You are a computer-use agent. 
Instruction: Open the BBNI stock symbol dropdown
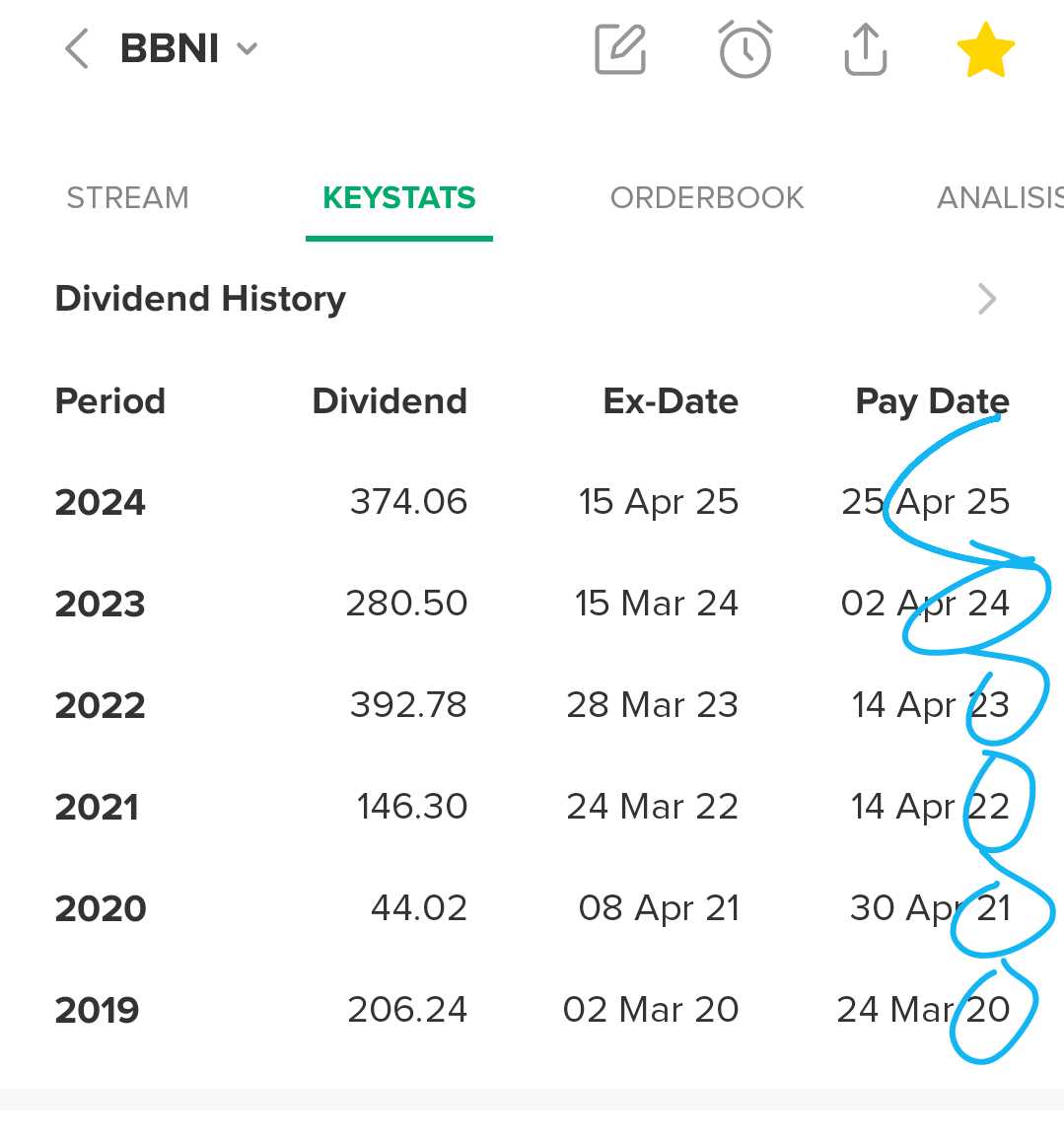tap(188, 48)
